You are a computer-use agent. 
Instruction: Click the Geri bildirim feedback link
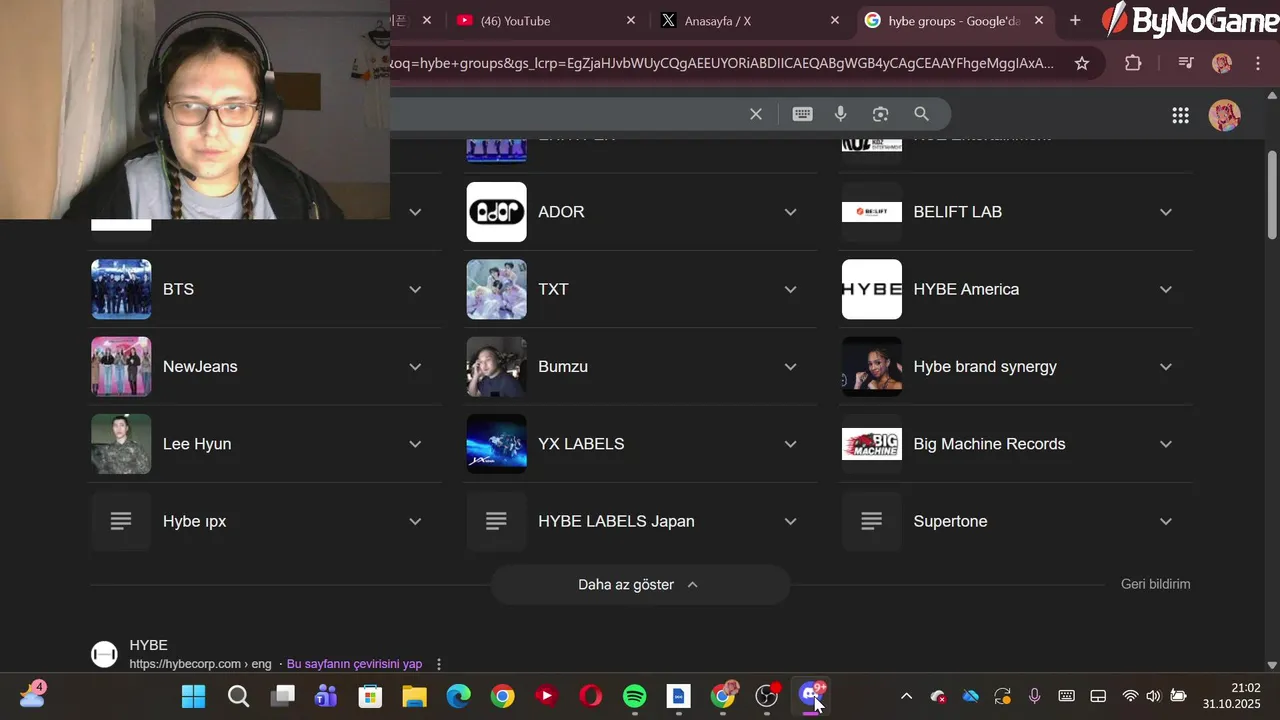[x=1155, y=584]
